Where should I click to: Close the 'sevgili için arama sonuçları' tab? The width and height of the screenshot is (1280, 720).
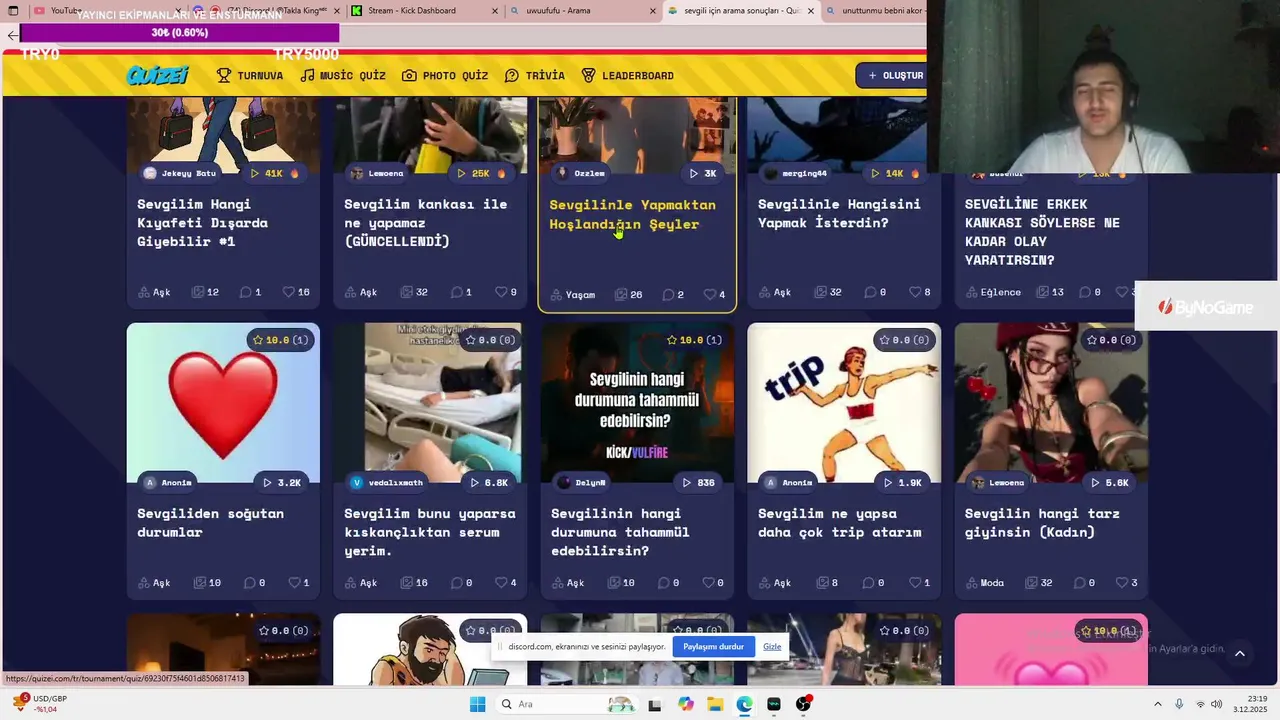[811, 11]
